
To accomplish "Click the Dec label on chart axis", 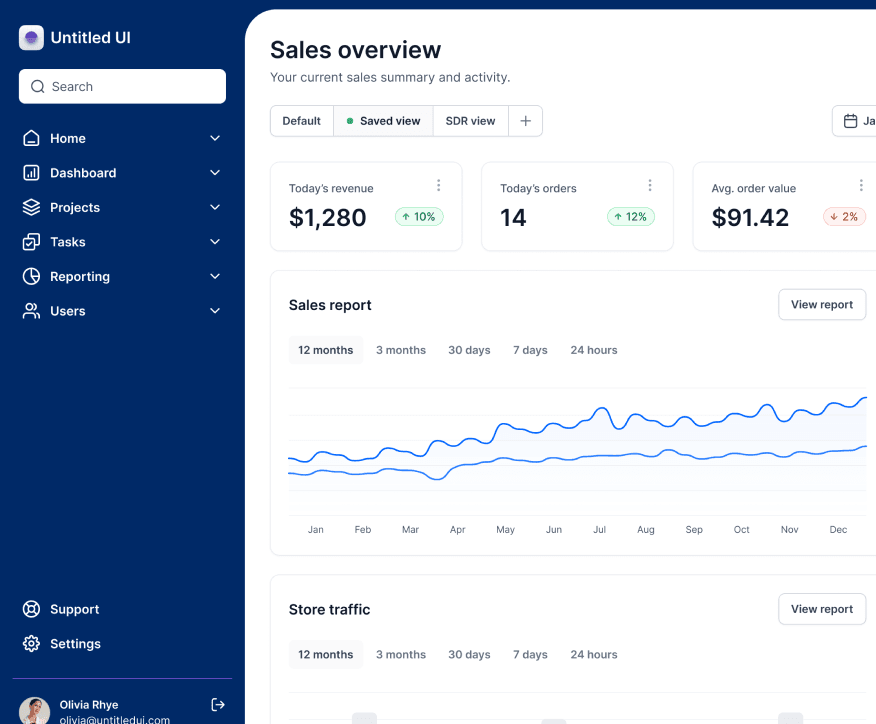I will 838,530.
